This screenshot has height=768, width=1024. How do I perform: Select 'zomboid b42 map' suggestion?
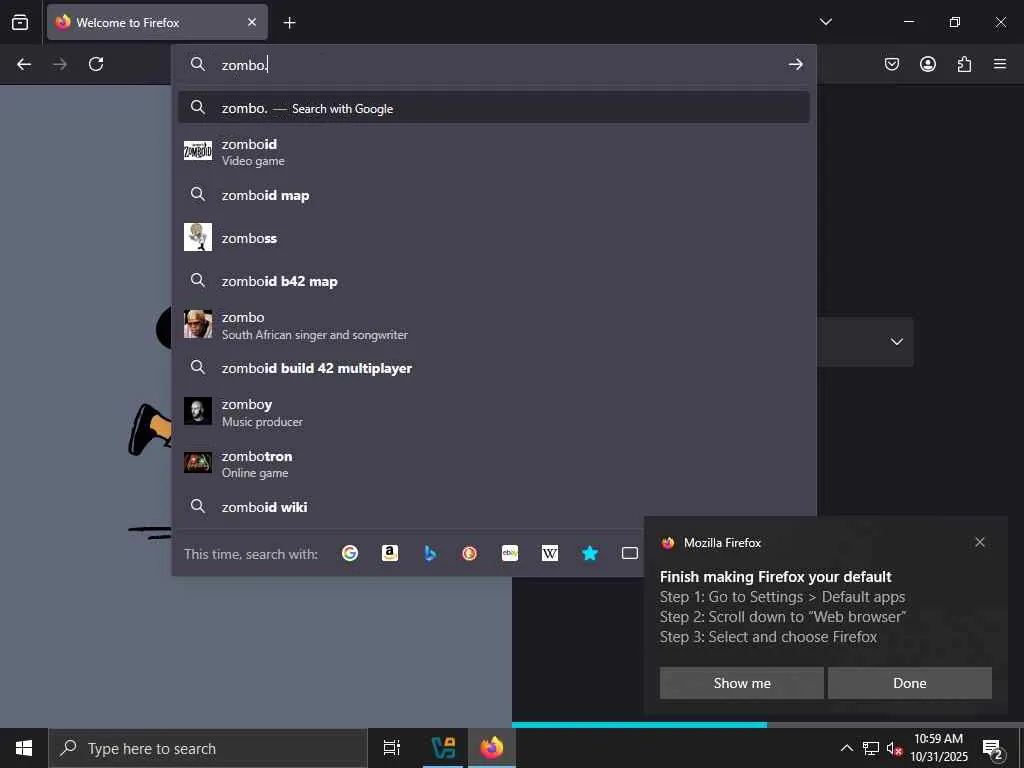coord(494,281)
